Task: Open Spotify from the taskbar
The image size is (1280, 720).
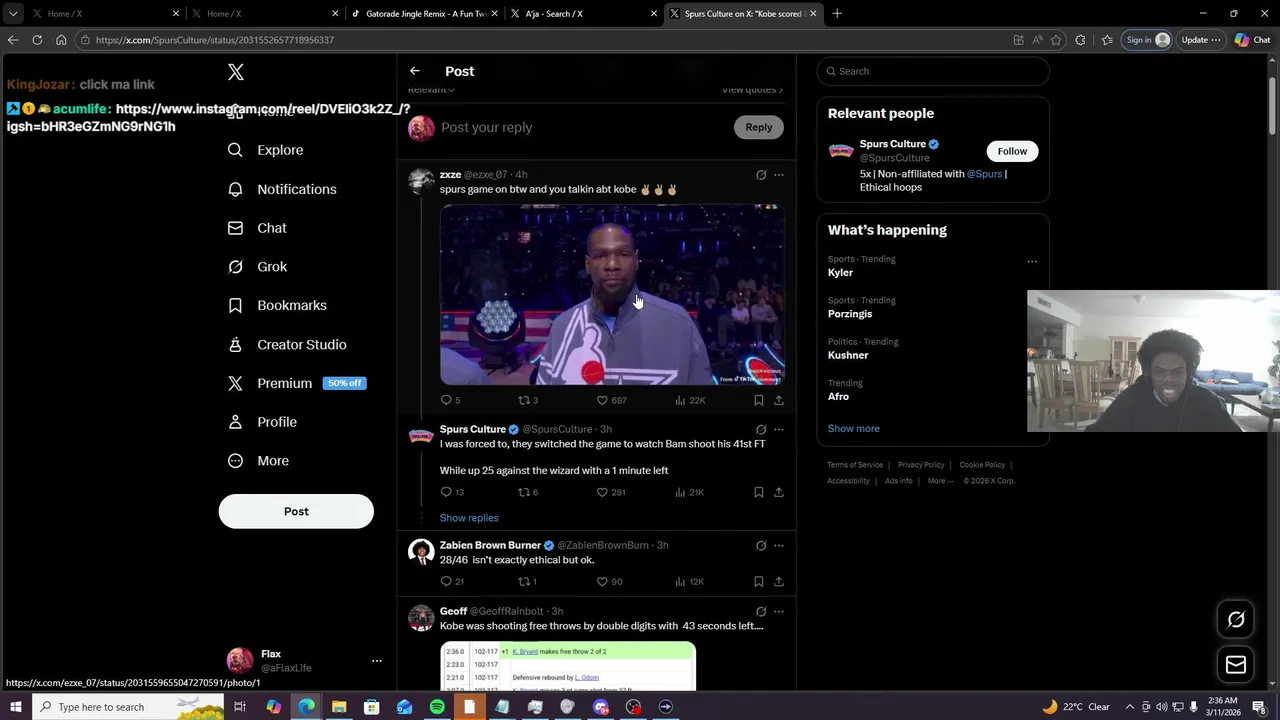Action: coord(437,707)
